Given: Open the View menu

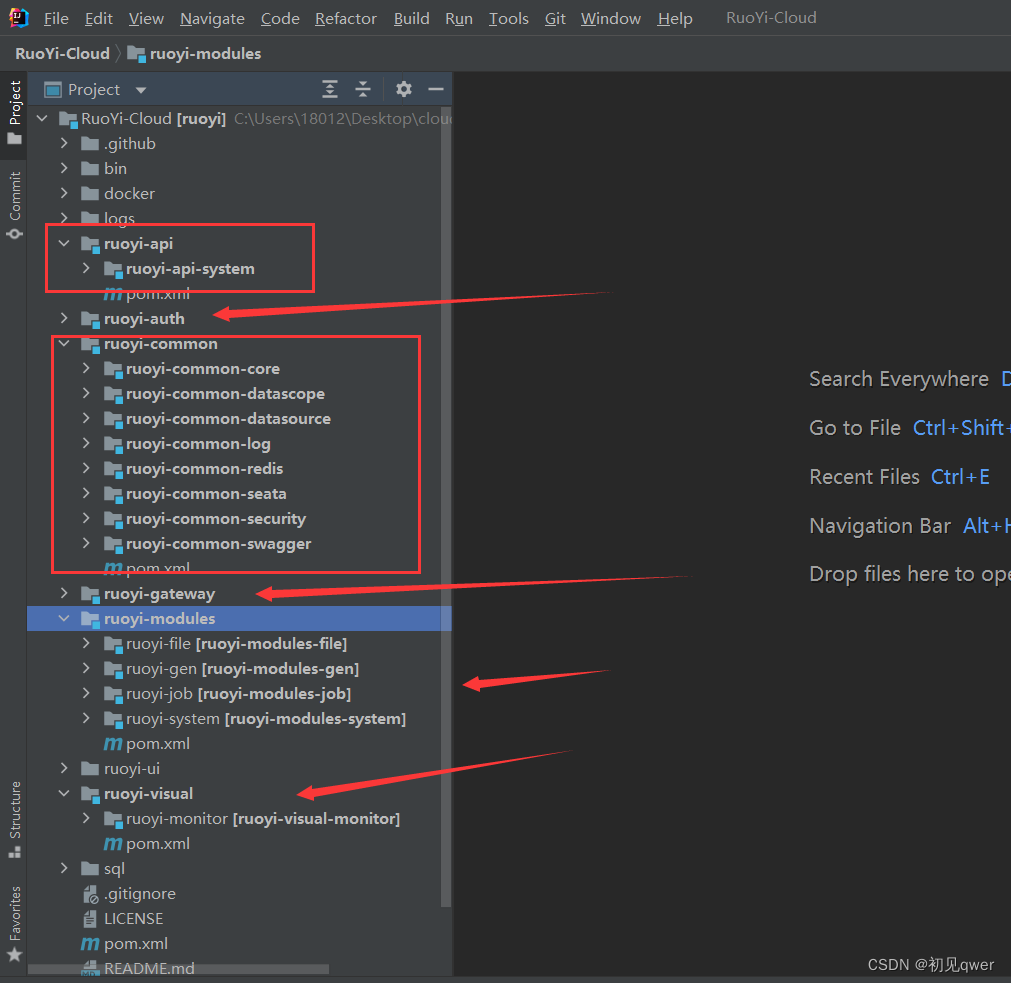Looking at the screenshot, I should [x=146, y=19].
